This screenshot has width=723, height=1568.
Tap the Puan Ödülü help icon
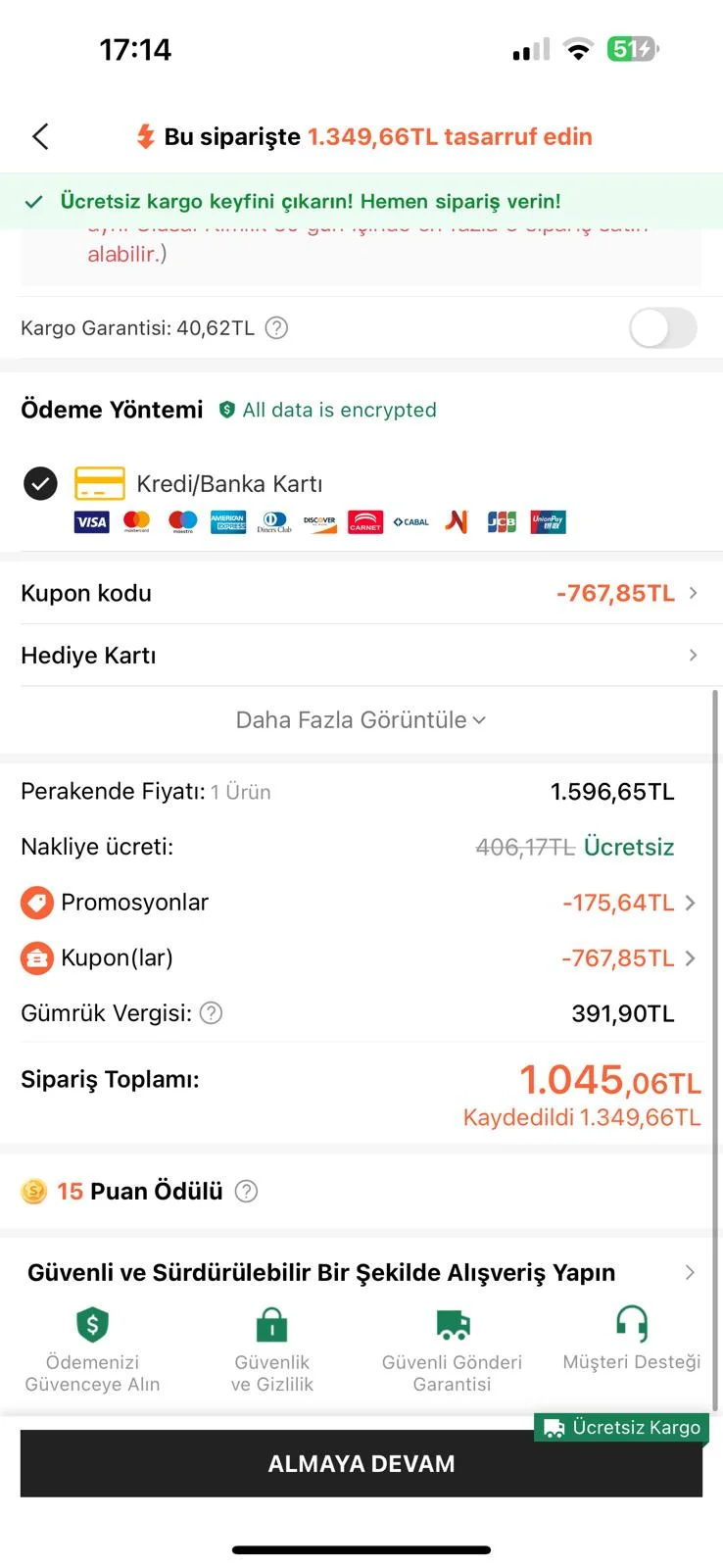(247, 1191)
